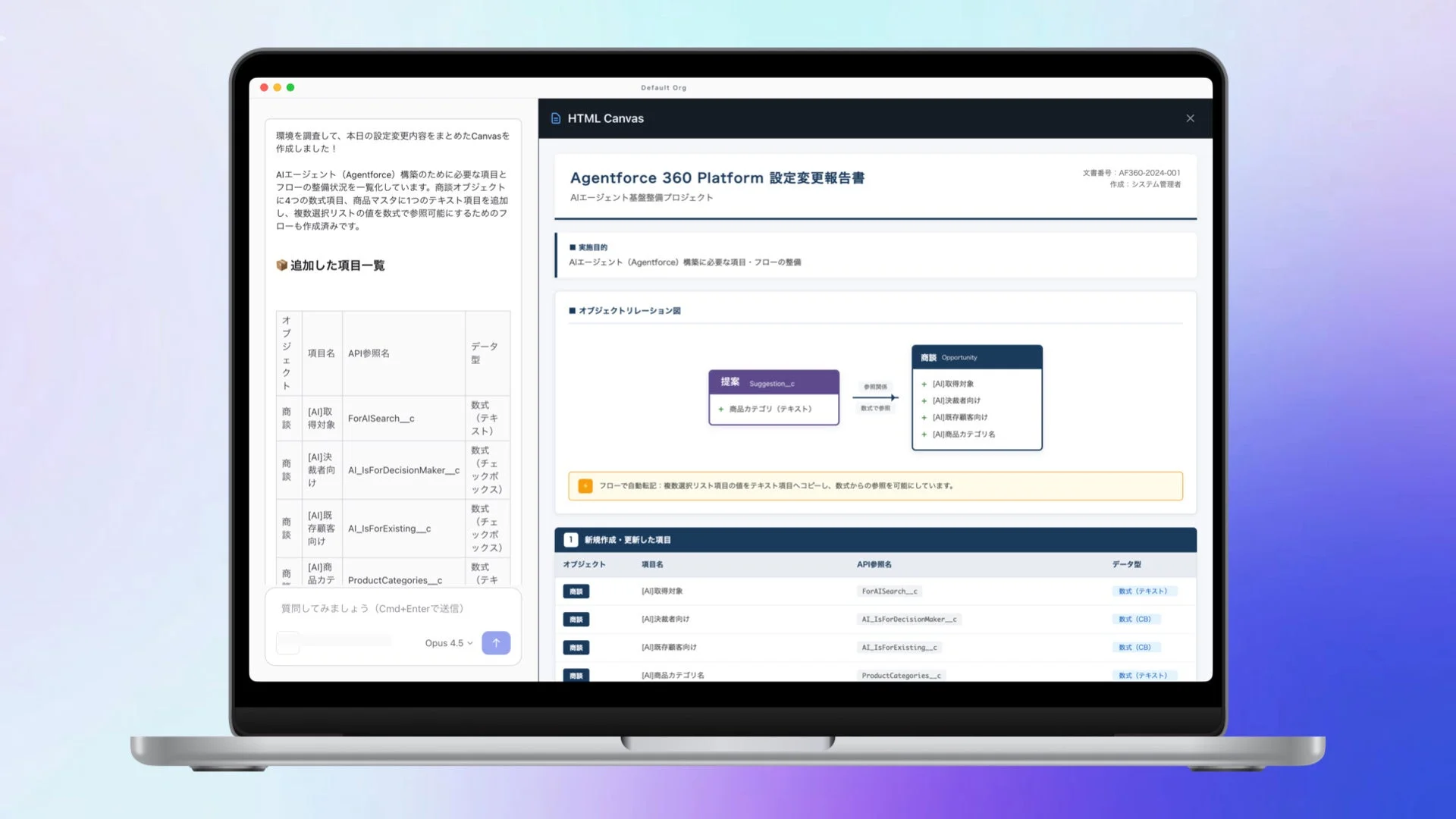Click the purple send arrow icon
1456x819 pixels.
pyautogui.click(x=496, y=642)
